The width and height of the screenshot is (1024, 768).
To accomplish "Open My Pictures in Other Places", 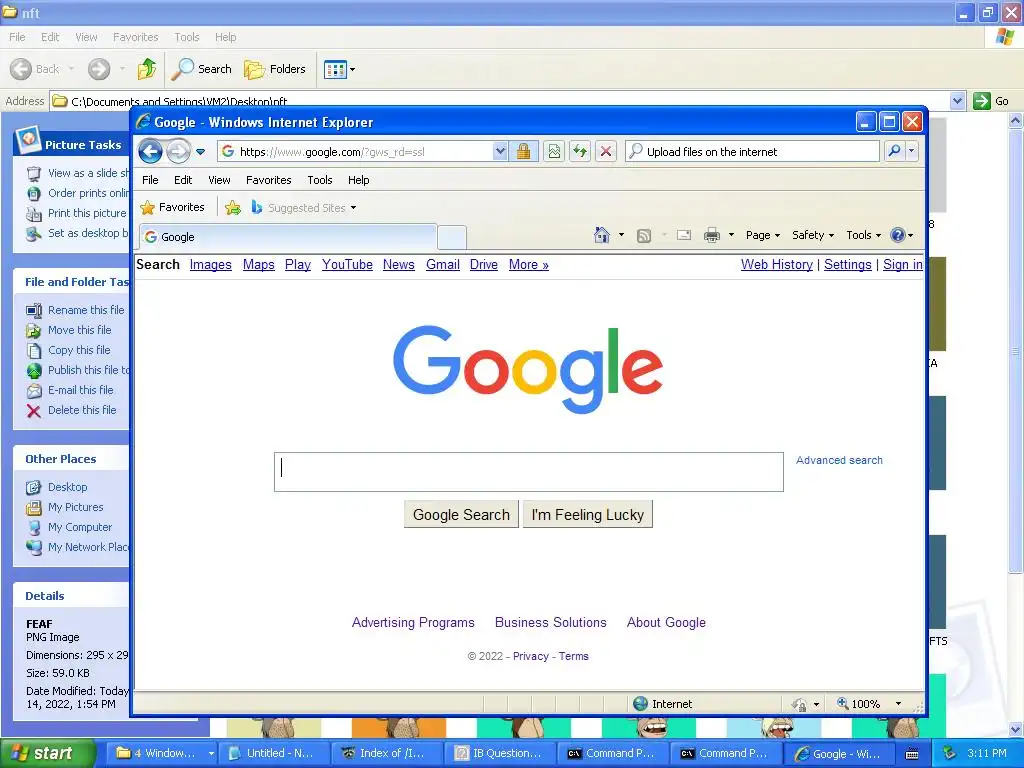I will 75,507.
